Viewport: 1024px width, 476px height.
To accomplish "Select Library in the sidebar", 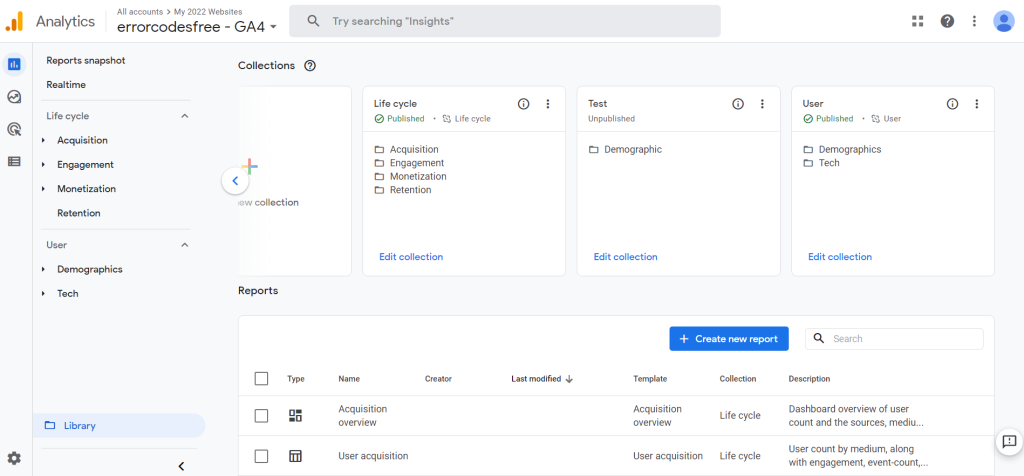I will pyautogui.click(x=80, y=426).
